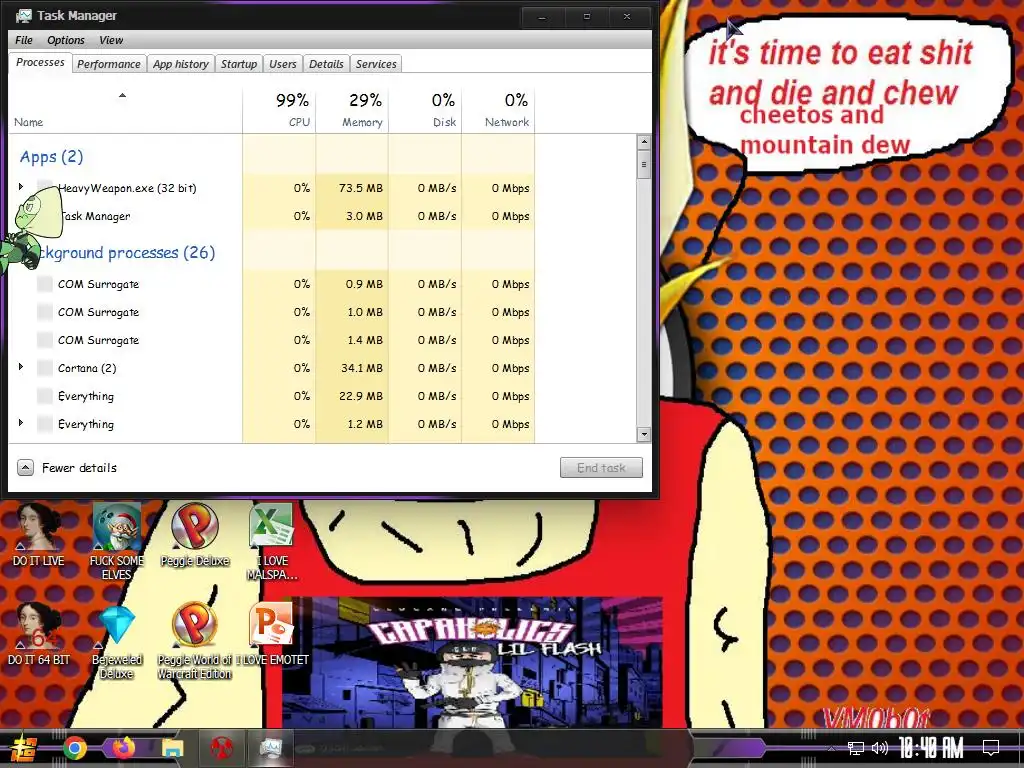
Task: Open the Start menu on the taskbar
Action: (x=23, y=748)
